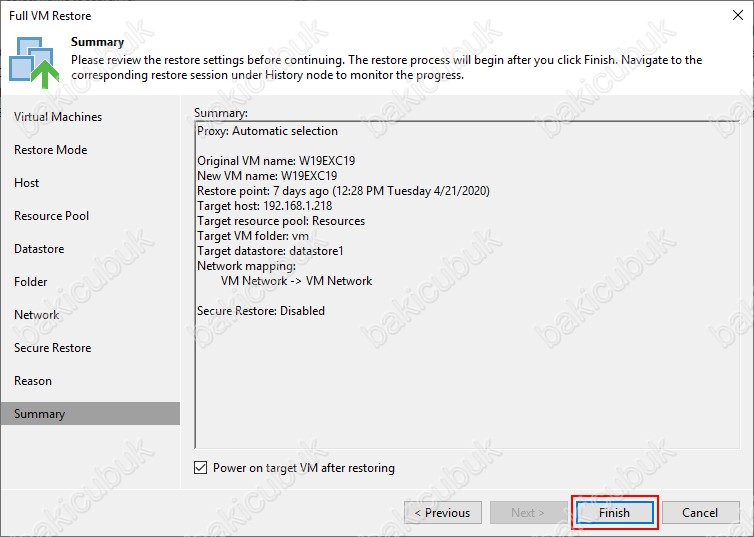Image resolution: width=754 pixels, height=537 pixels.
Task: Select the Summary step in sidebar
Action: pyautogui.click(x=90, y=413)
